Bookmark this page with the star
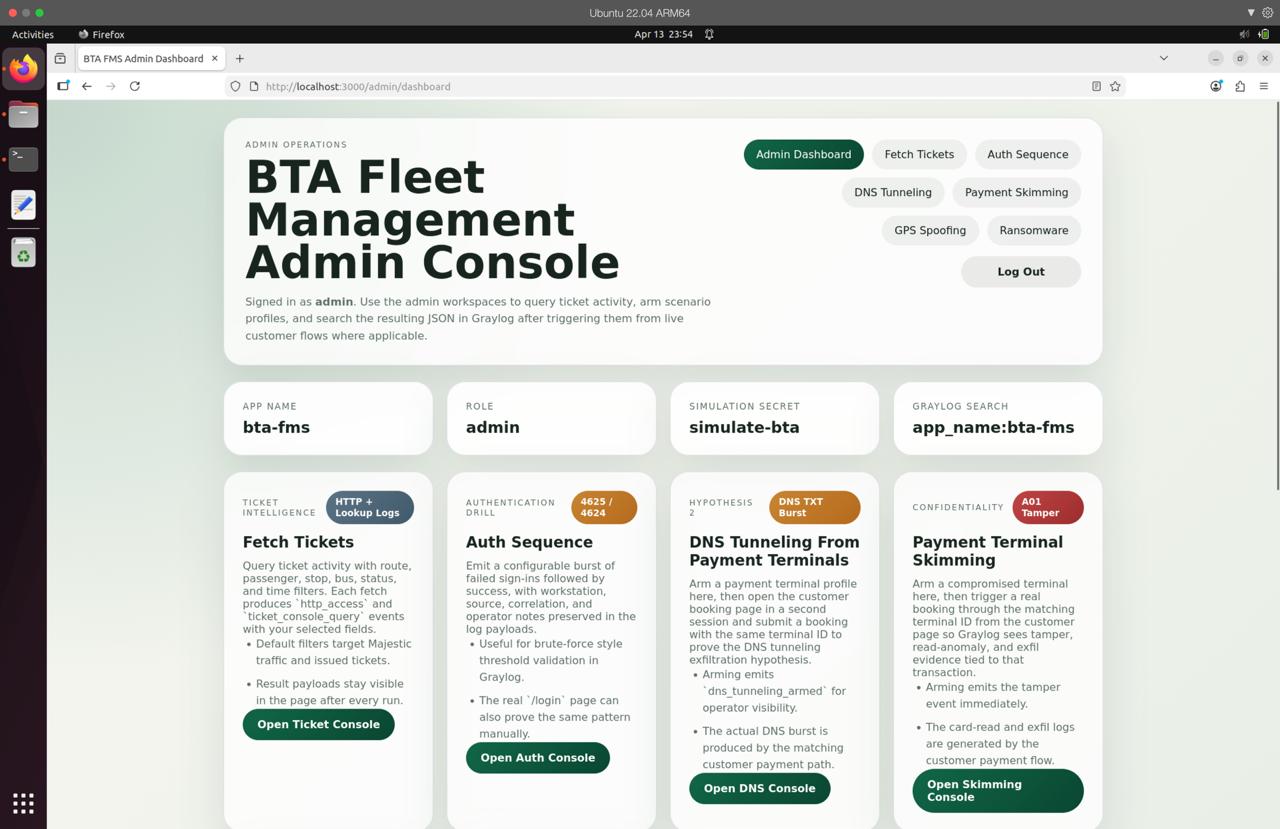The height and width of the screenshot is (829, 1280). [x=1115, y=86]
